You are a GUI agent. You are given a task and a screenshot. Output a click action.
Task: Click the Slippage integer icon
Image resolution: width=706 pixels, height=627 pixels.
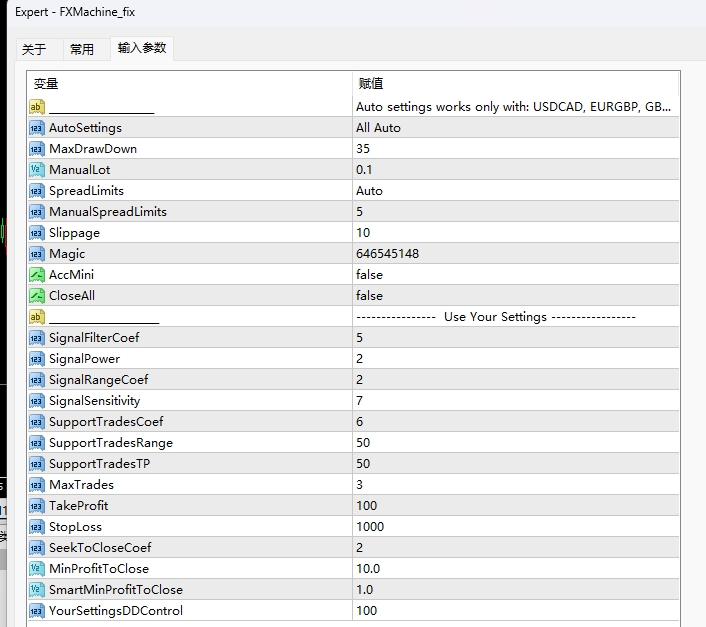coord(37,233)
